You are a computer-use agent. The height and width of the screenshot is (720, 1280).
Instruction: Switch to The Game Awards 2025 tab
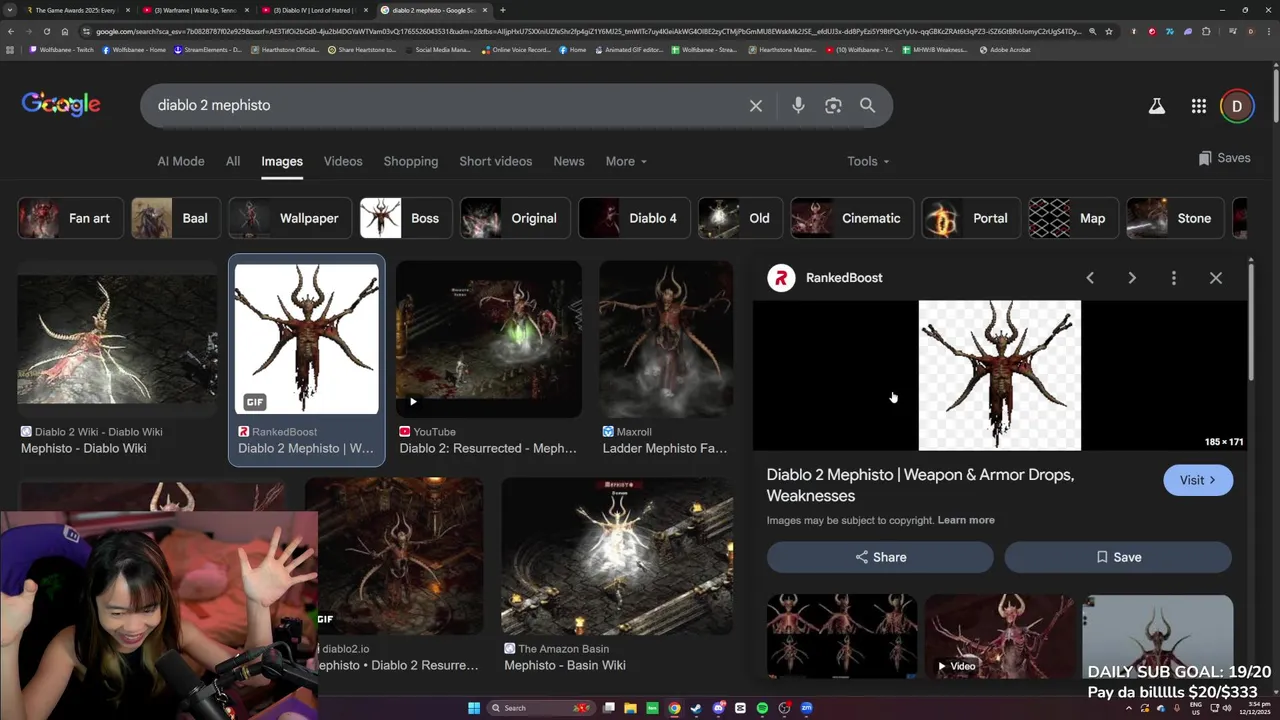[x=75, y=10]
